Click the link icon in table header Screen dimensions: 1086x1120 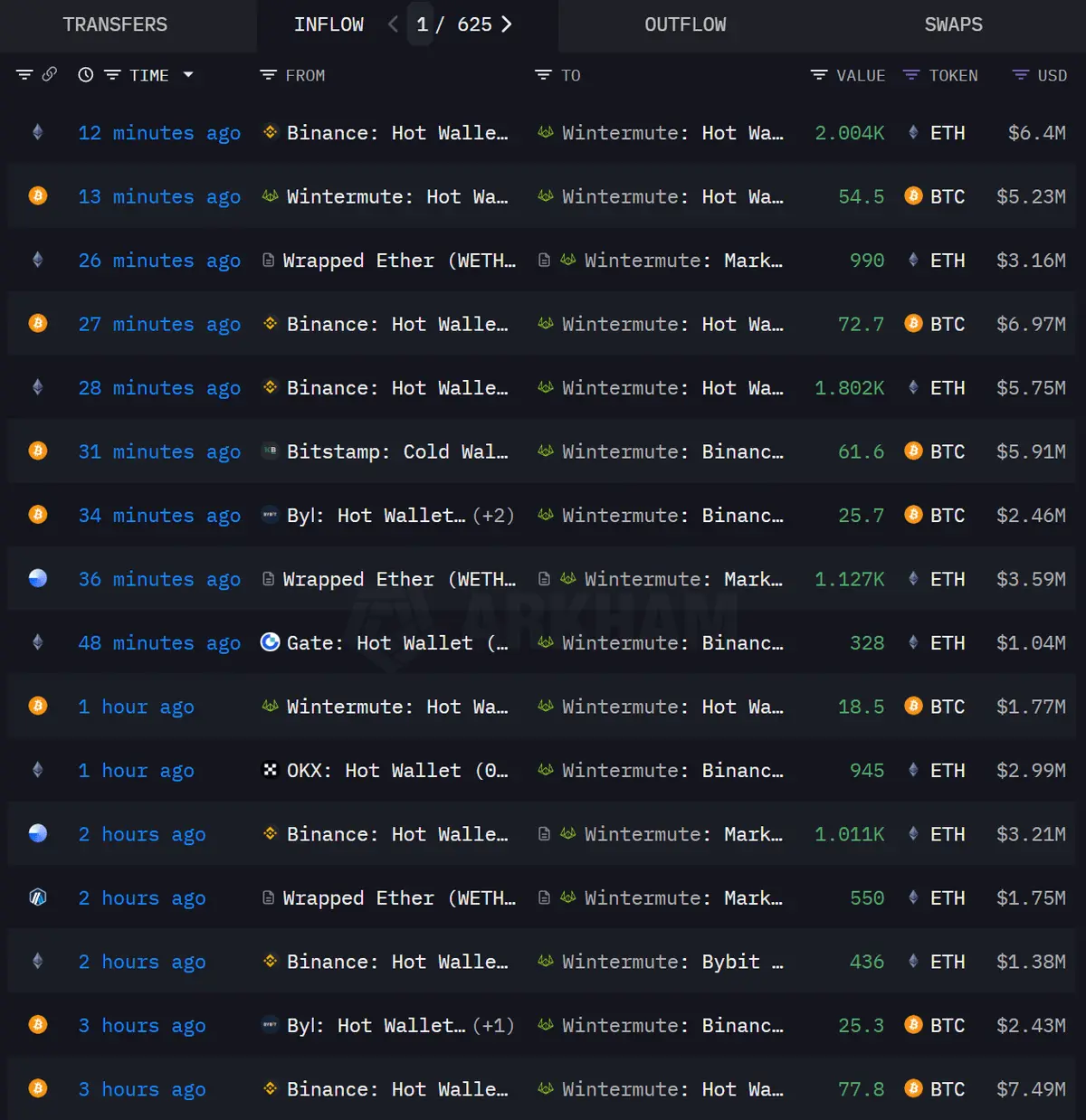tap(50, 74)
